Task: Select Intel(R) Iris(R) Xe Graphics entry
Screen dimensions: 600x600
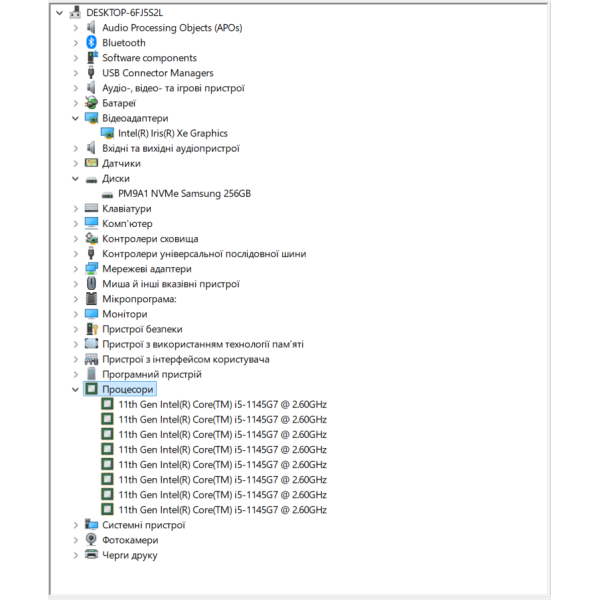Action: point(173,134)
